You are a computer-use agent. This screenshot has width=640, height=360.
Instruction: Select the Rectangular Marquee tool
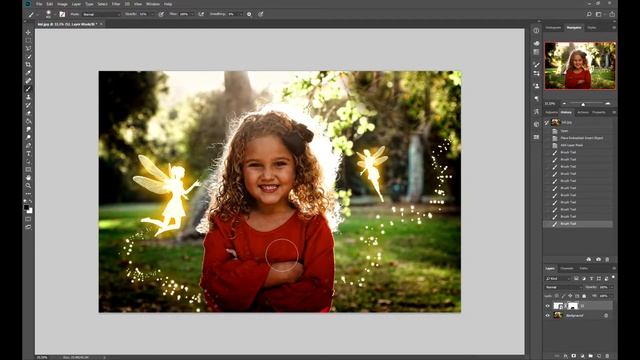pos(28,40)
